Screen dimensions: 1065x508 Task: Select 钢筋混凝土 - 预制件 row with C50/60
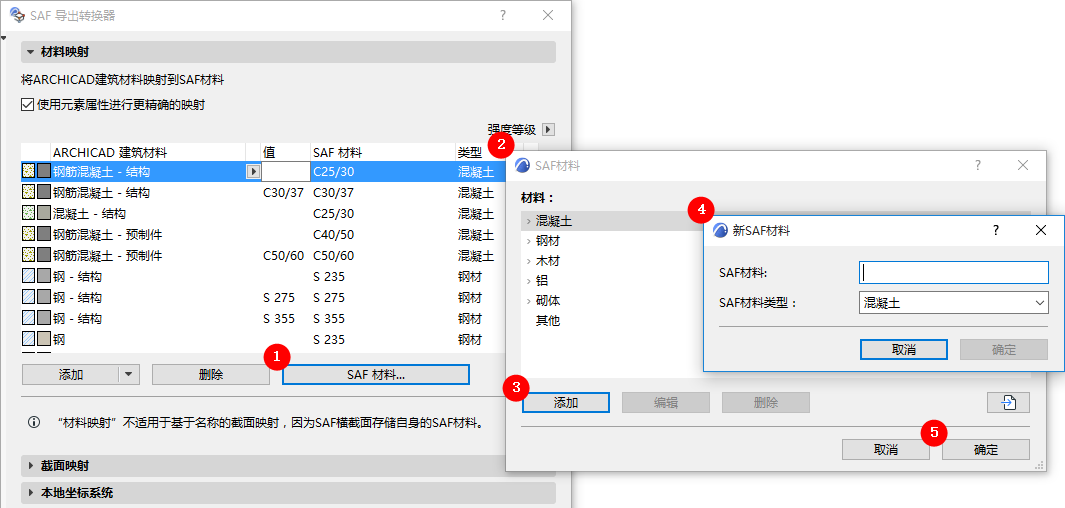(x=264, y=255)
